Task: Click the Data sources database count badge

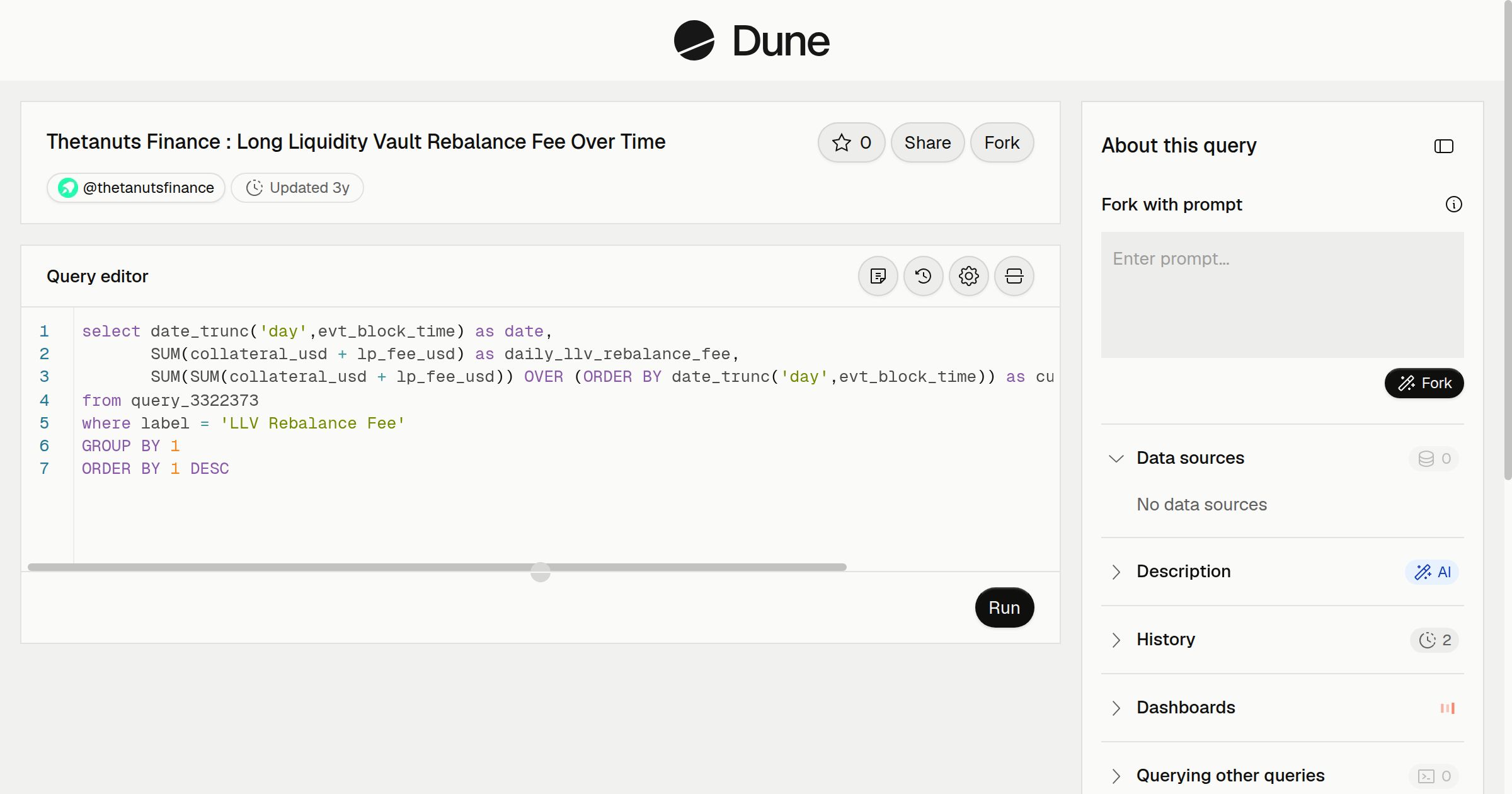Action: click(x=1434, y=458)
